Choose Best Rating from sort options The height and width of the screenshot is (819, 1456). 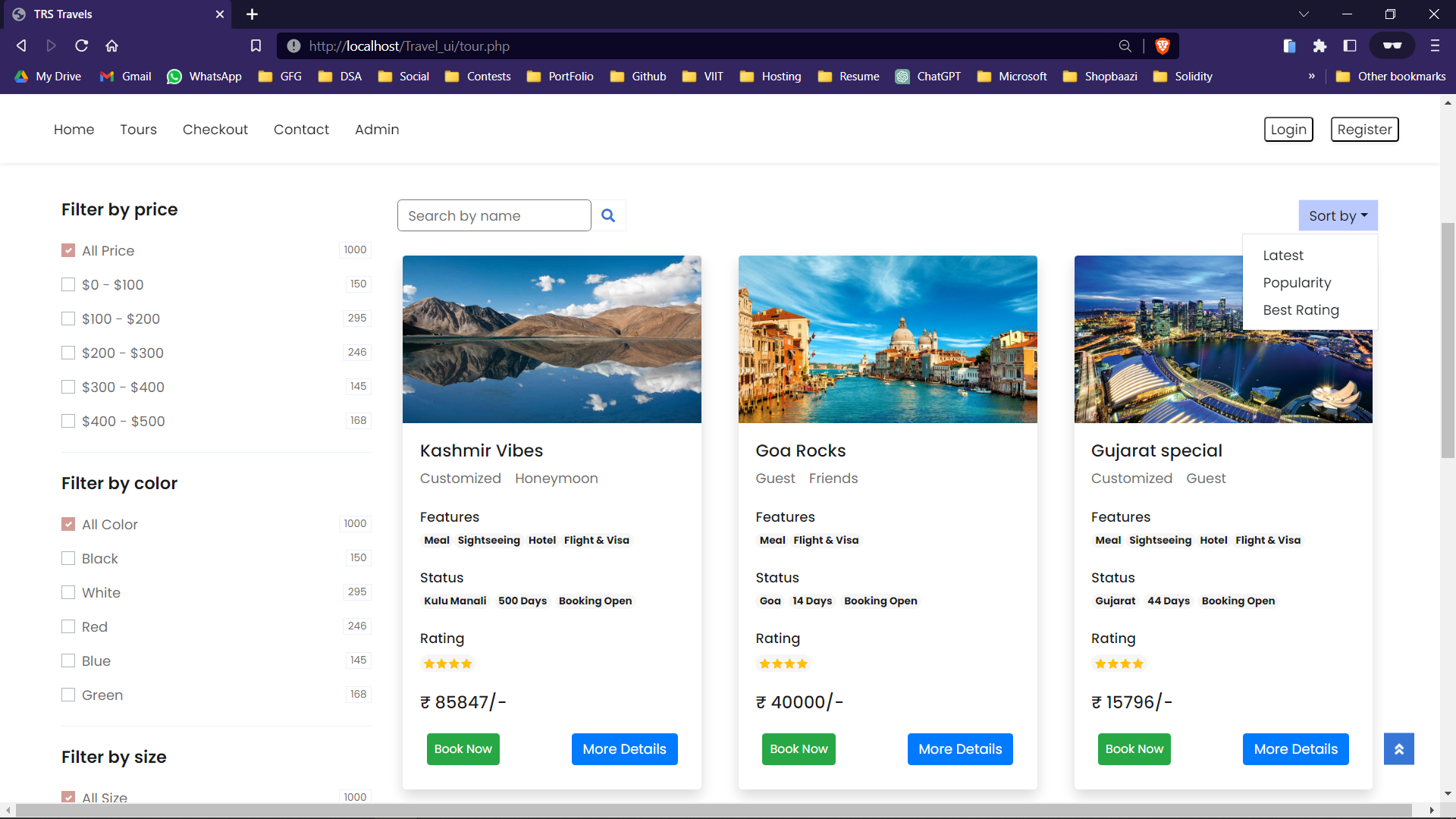[1301, 310]
